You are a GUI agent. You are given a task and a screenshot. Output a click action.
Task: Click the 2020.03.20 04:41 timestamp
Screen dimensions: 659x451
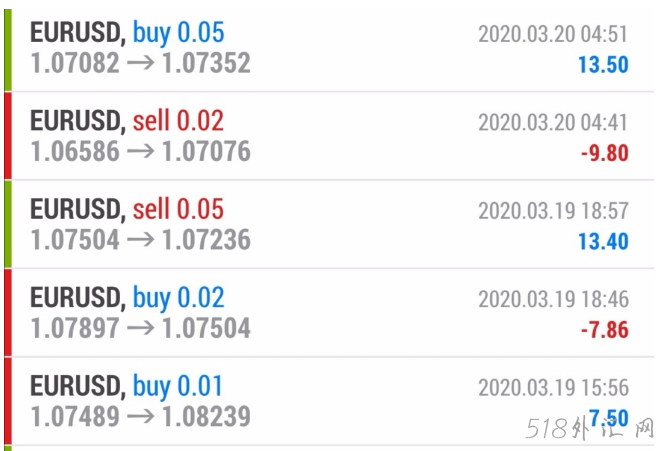pyautogui.click(x=553, y=123)
